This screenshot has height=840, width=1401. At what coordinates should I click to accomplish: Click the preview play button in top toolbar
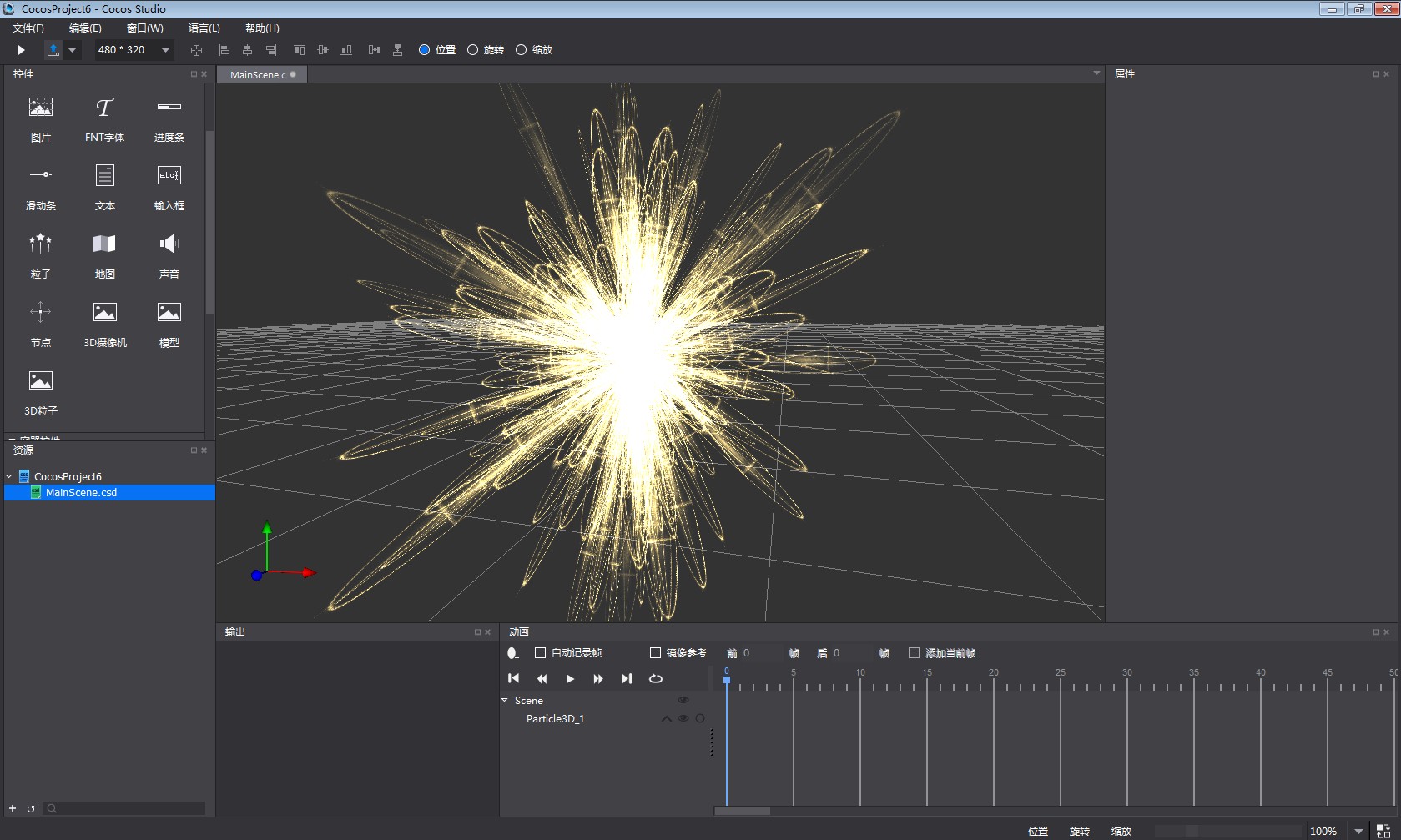[22, 50]
